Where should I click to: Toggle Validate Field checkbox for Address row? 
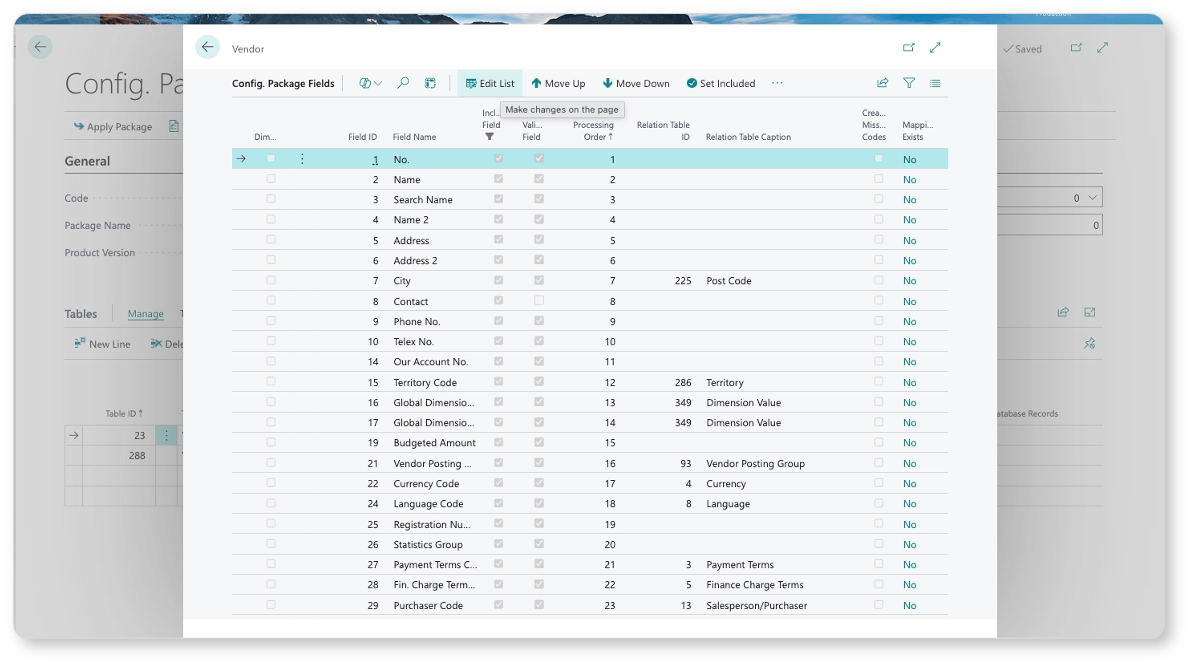pyautogui.click(x=539, y=239)
